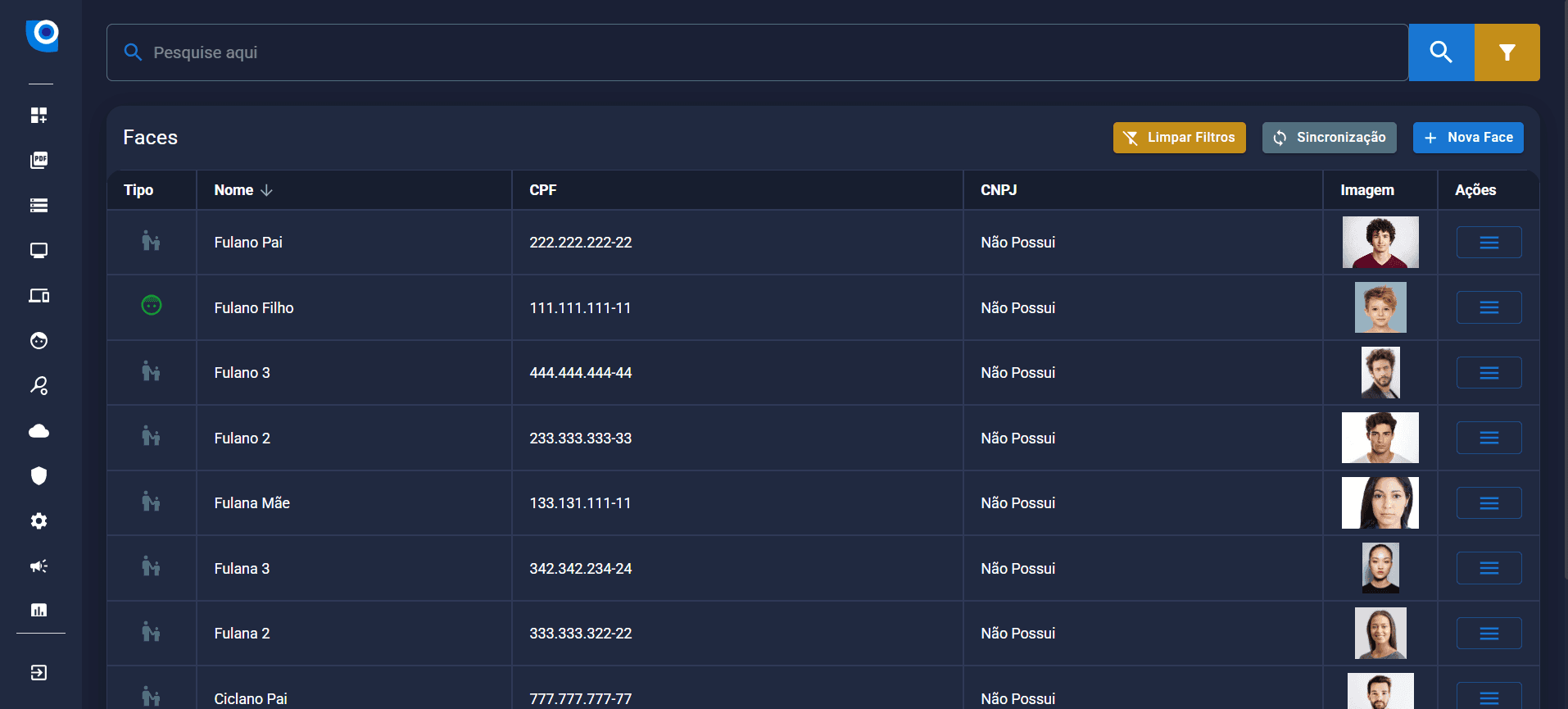Click the blue search magnifier button

(x=1441, y=52)
